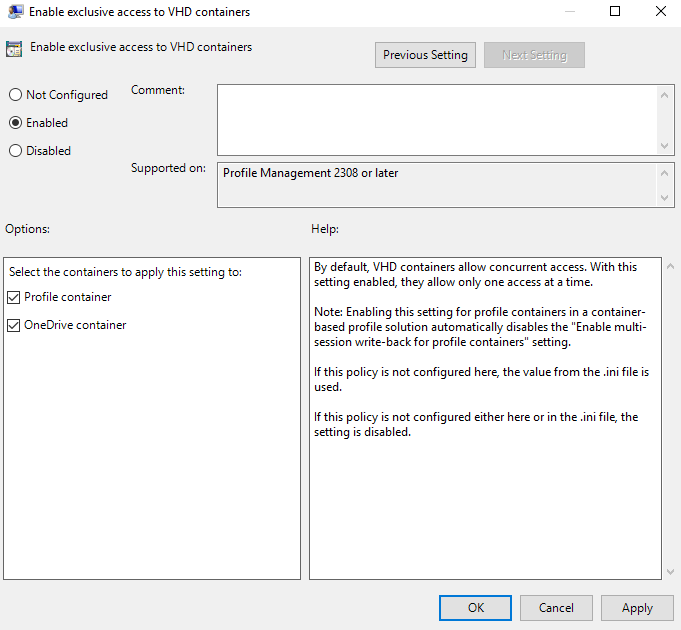Click the Comment box scroll down arrow
Screen dimensions: 681x630
click(667, 146)
